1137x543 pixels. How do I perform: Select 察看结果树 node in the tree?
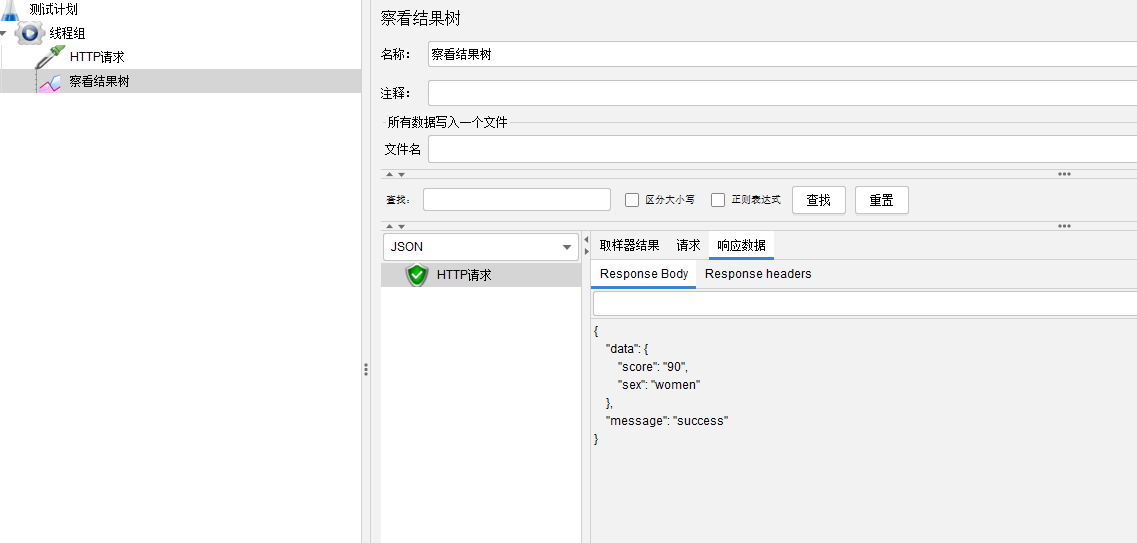coord(99,81)
